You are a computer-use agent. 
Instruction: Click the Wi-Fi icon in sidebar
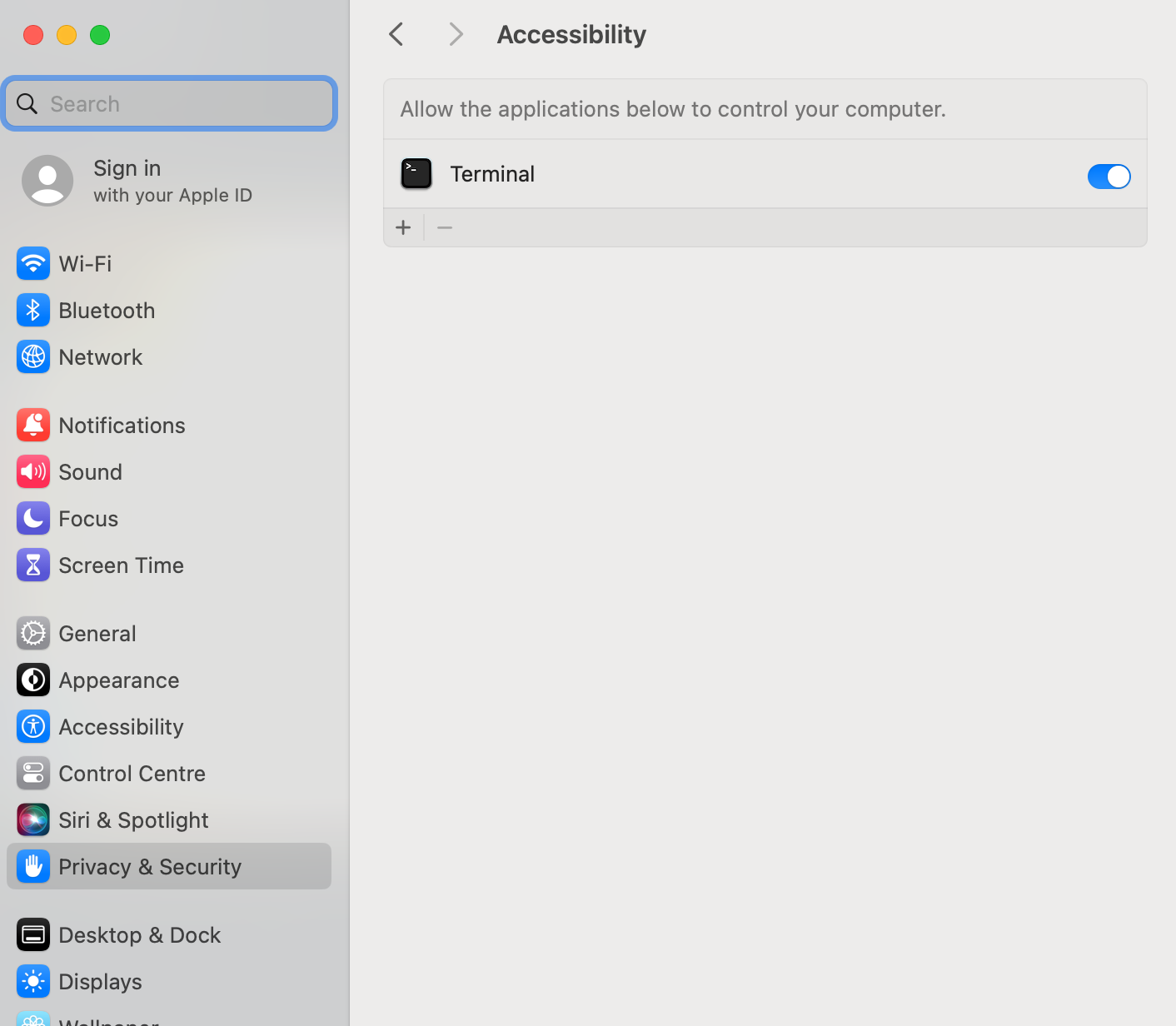(x=33, y=264)
